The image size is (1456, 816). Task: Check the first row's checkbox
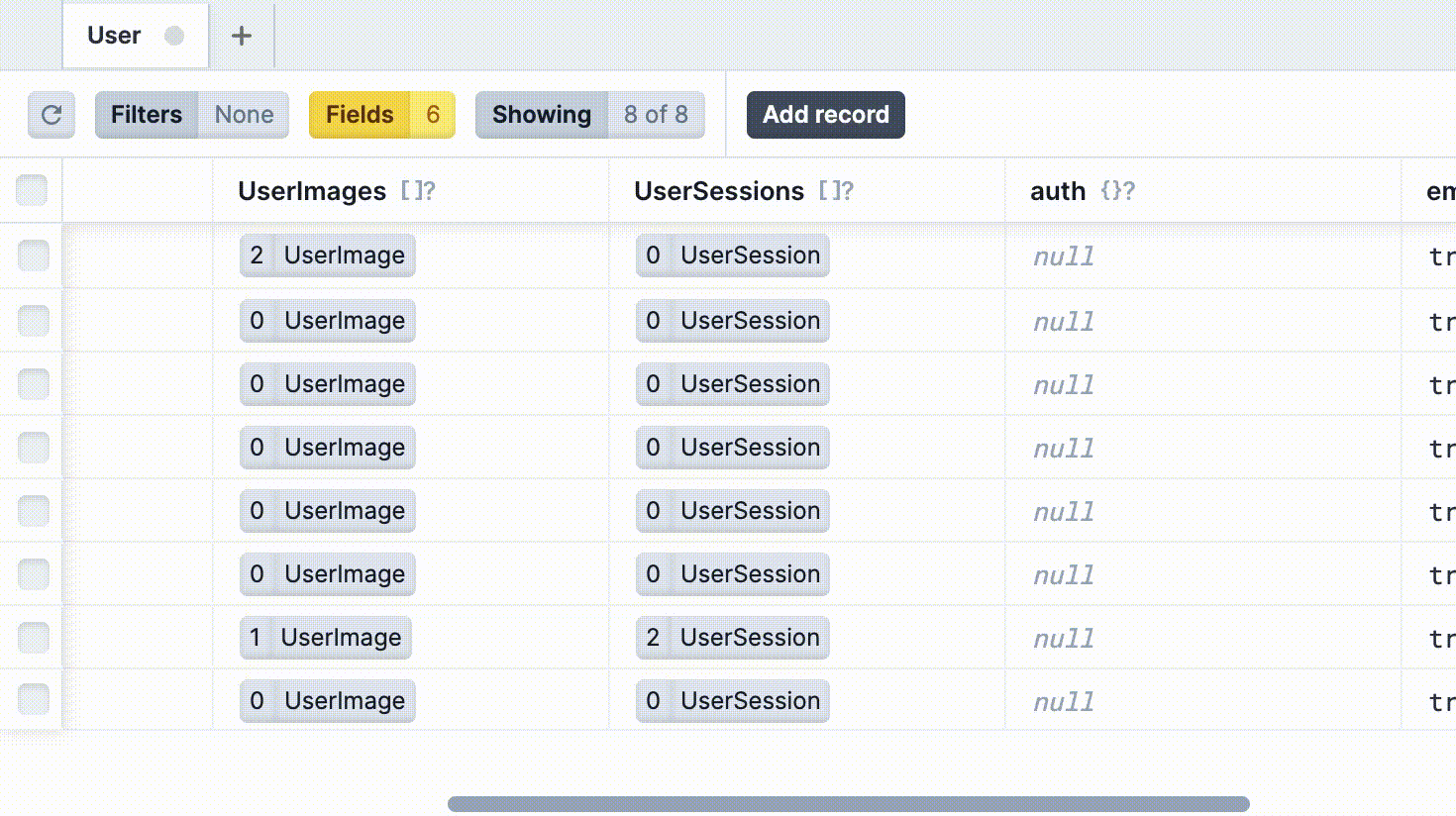point(34,255)
